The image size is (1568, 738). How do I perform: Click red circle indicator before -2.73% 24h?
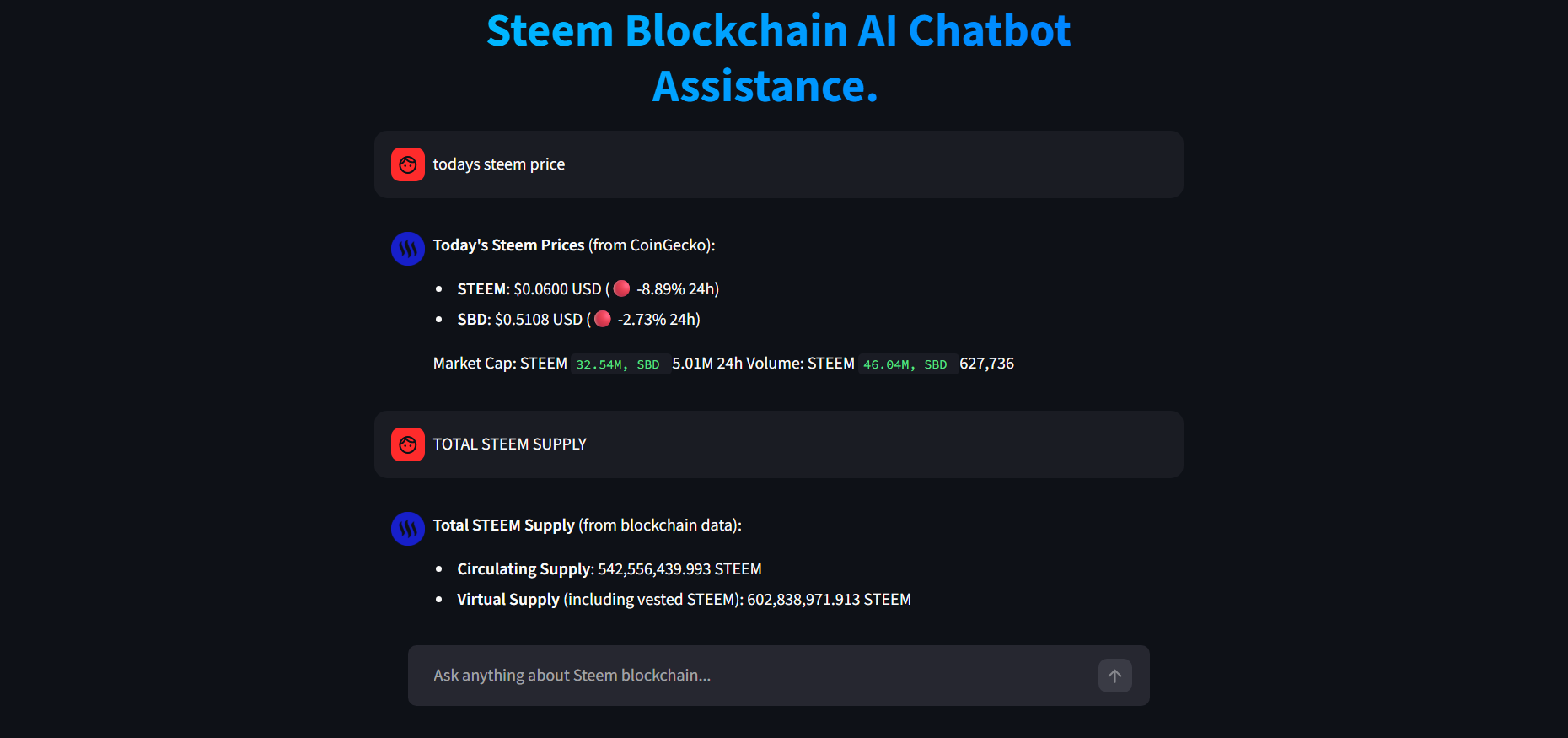[603, 319]
